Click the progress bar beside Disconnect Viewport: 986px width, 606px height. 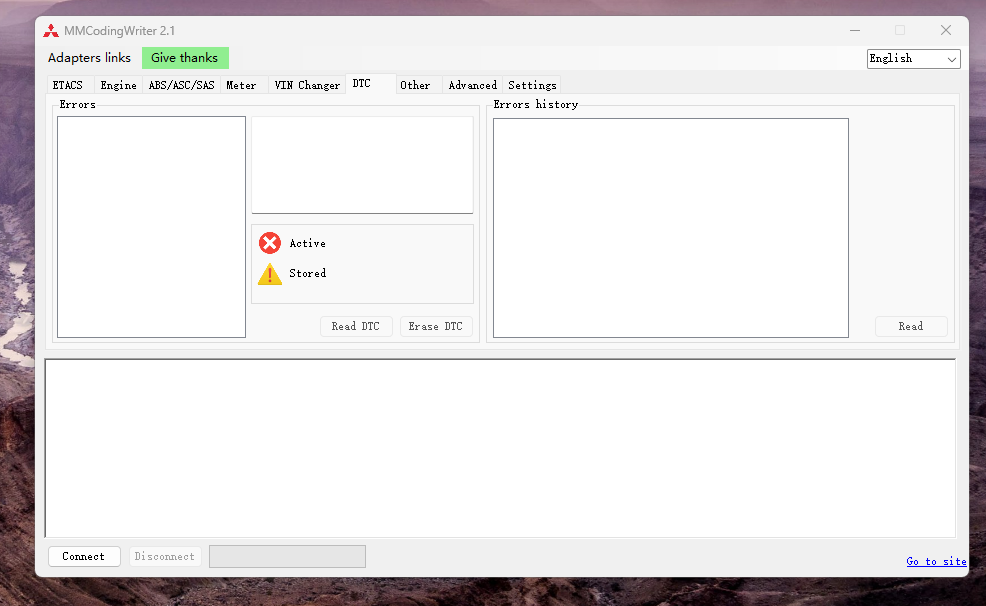coord(287,556)
